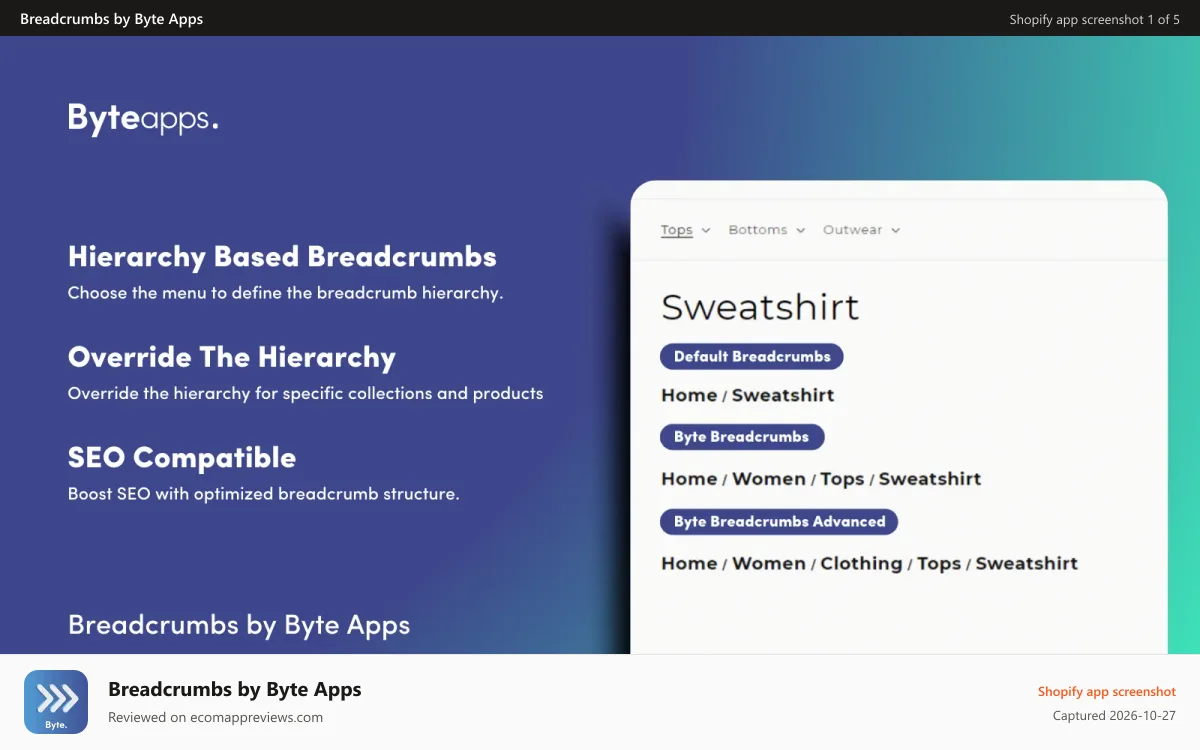
Task: Click the Hierarchy Based Breadcrumbs heading
Action: click(282, 257)
